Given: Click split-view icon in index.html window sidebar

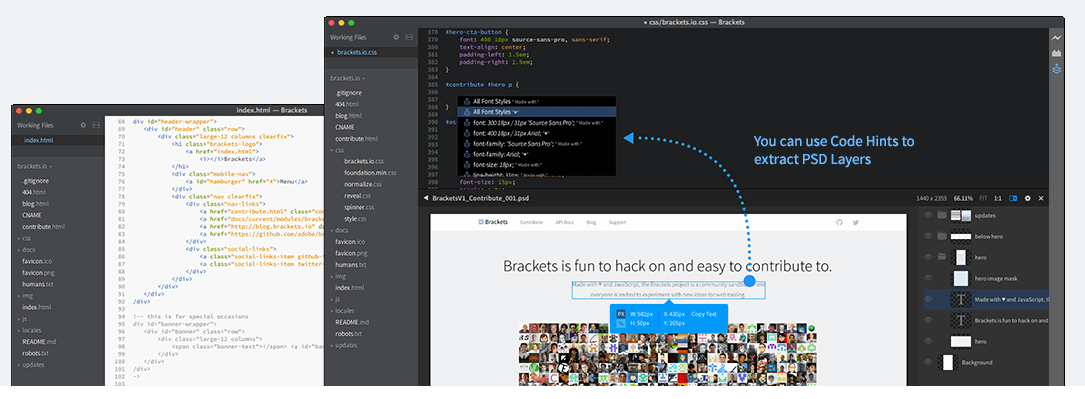Looking at the screenshot, I should pyautogui.click(x=96, y=125).
